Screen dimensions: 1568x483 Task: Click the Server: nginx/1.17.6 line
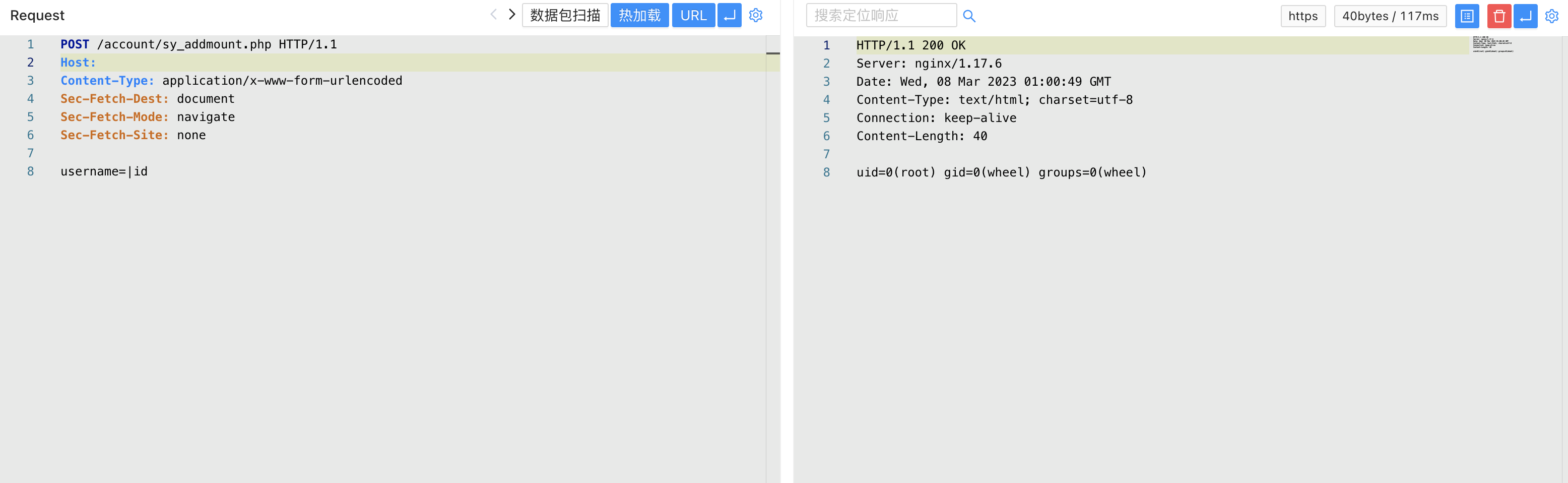(x=929, y=64)
